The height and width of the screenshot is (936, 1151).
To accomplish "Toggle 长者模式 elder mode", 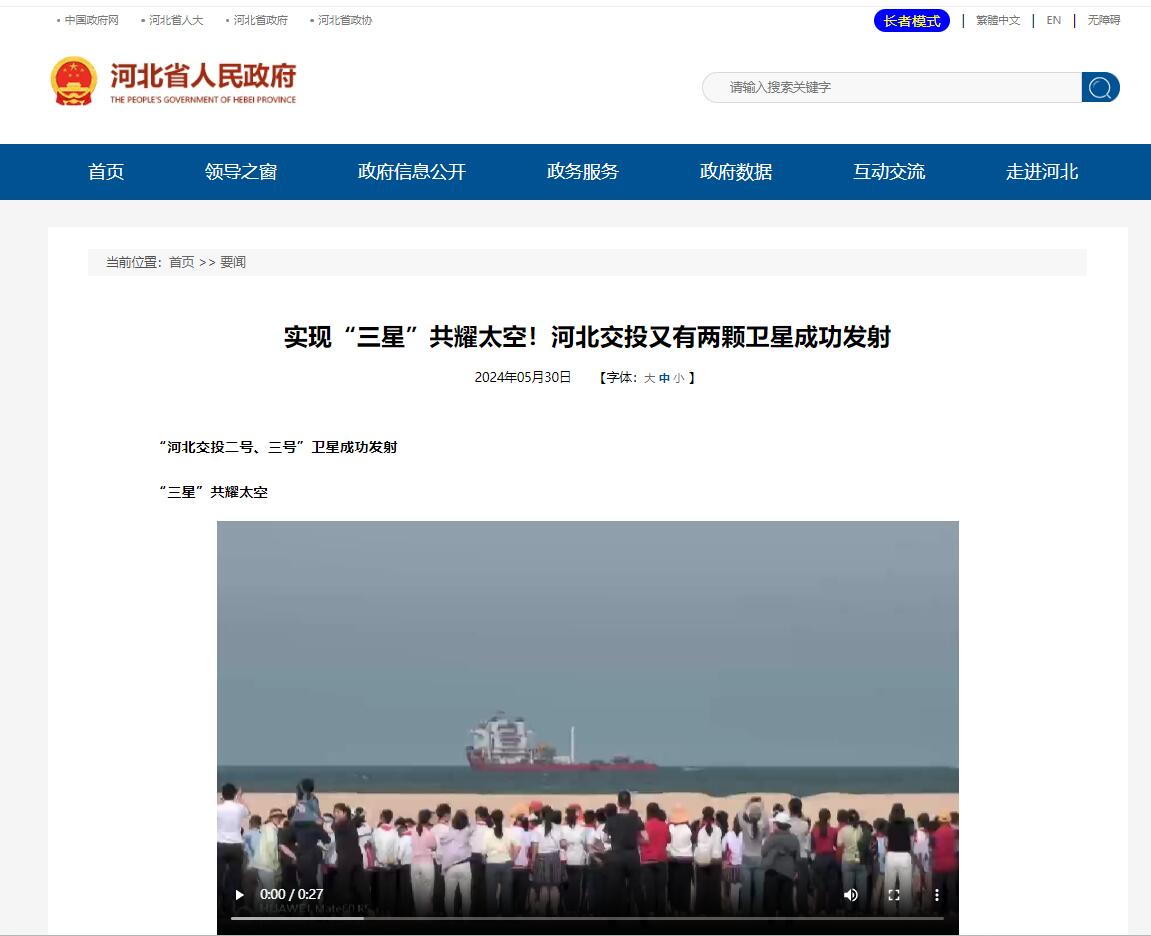I will (x=912, y=21).
